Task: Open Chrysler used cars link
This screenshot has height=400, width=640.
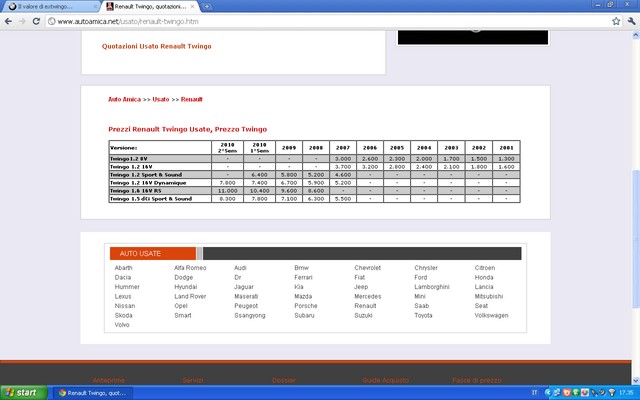Action: pos(426,268)
